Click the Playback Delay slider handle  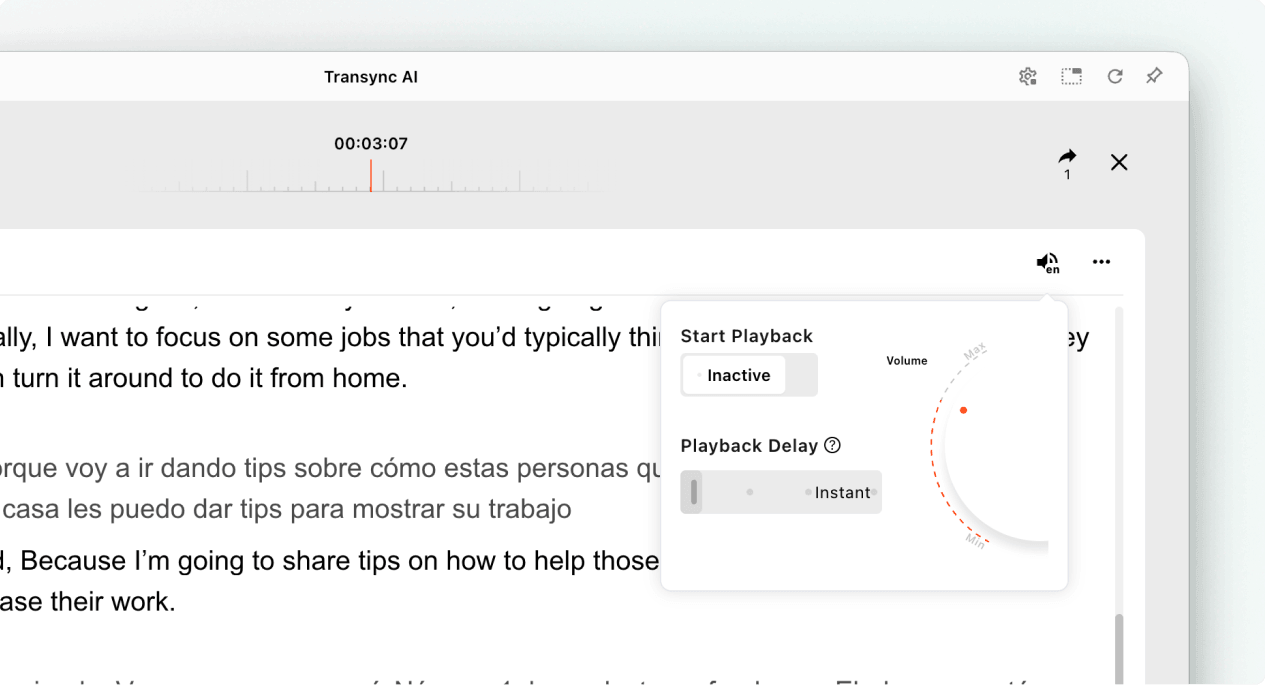pyautogui.click(x=693, y=492)
